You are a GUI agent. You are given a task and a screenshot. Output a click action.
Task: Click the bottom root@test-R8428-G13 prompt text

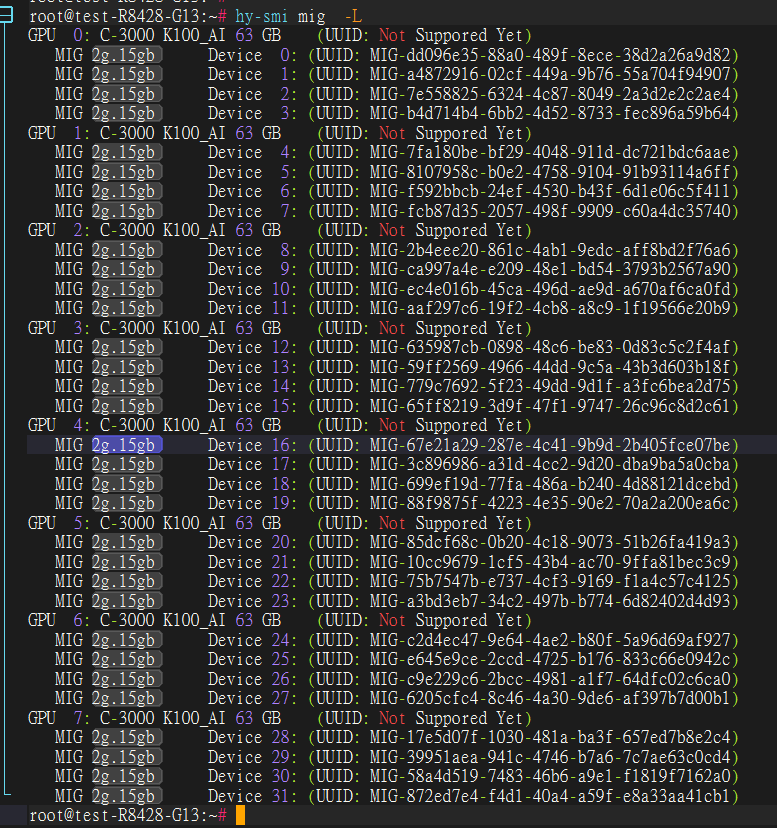128,816
